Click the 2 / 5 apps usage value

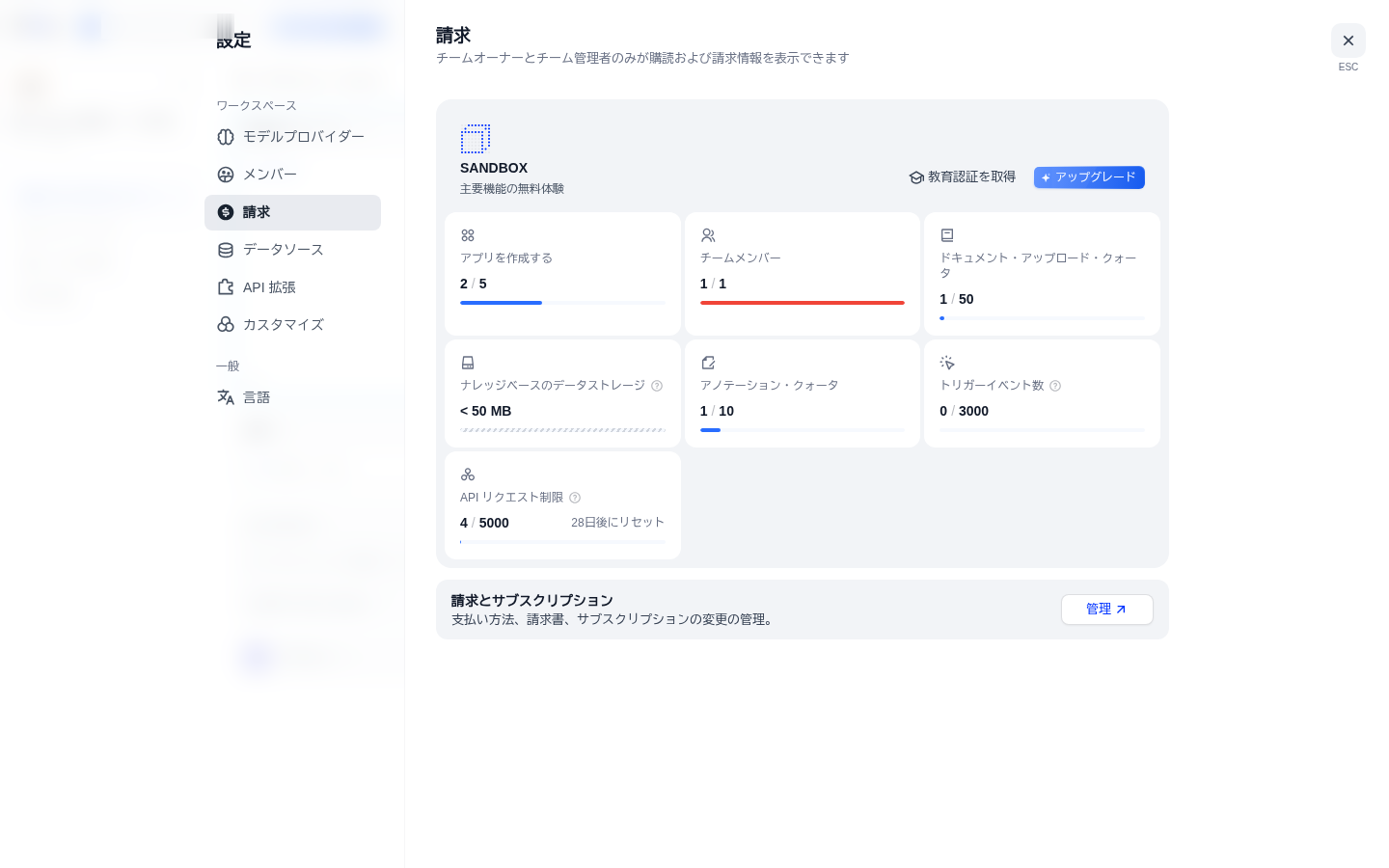click(474, 284)
